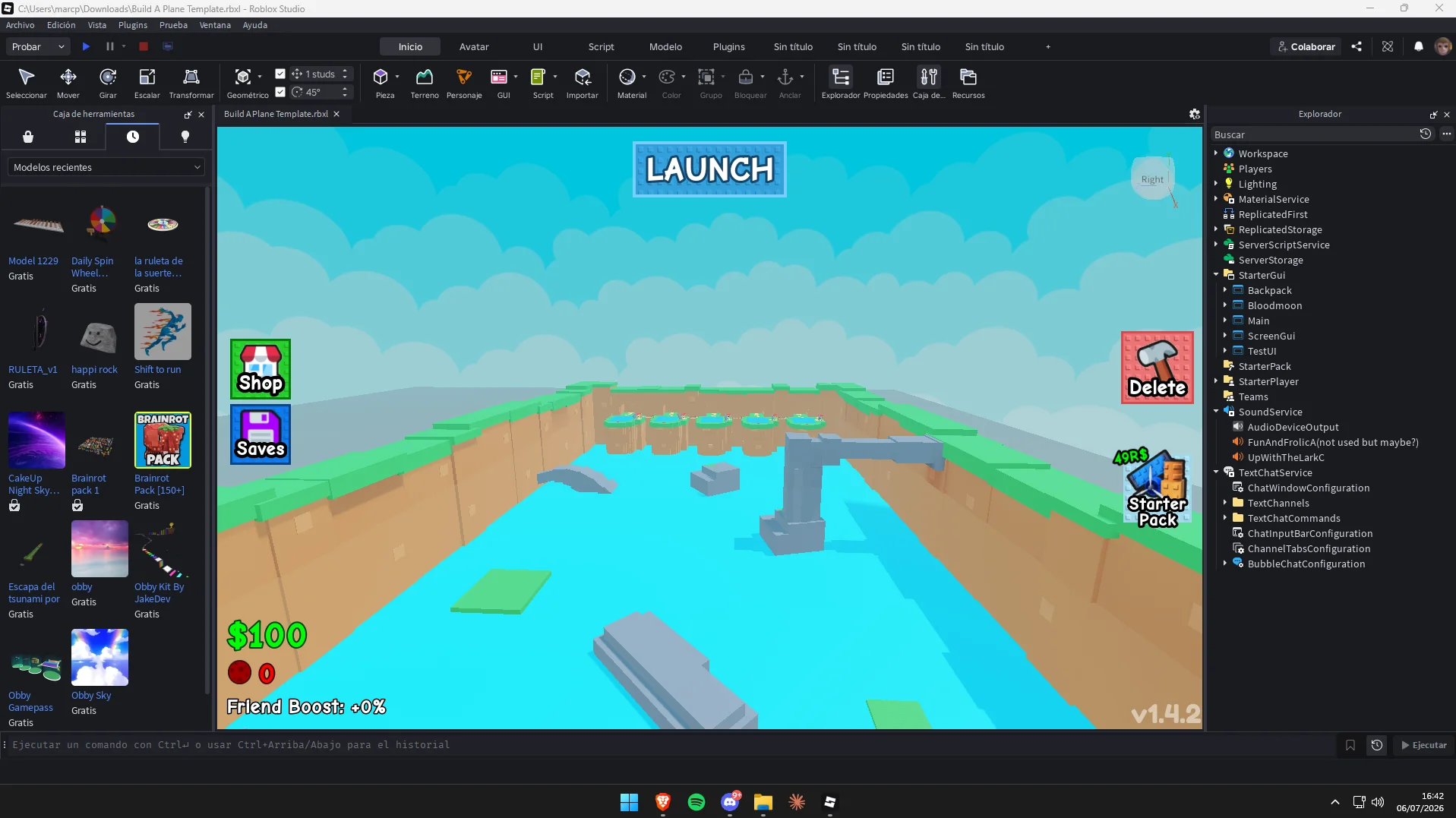Click the share icon next to Colaborar
The height and width of the screenshot is (818, 1456).
tap(1357, 46)
